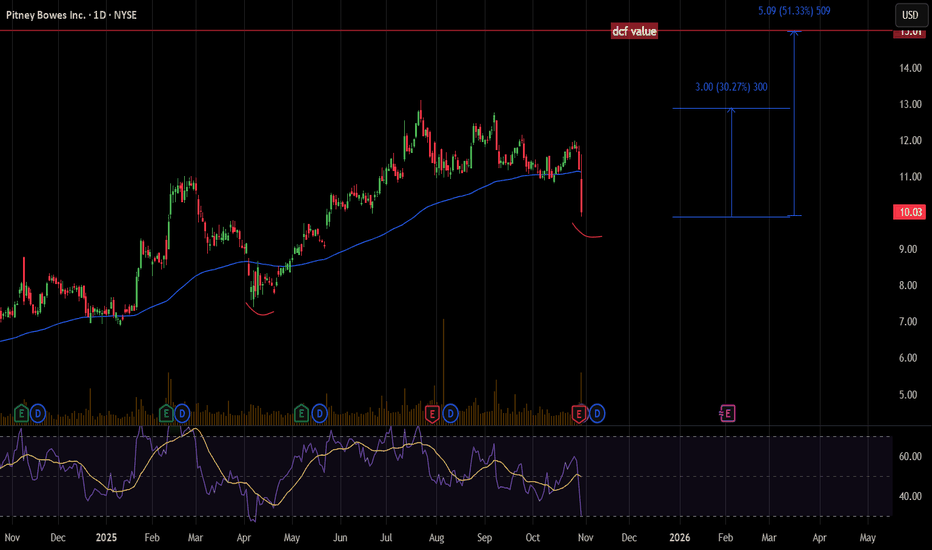The height and width of the screenshot is (550, 932).
Task: Click the 2026 label on the time axis
Action: tap(679, 537)
